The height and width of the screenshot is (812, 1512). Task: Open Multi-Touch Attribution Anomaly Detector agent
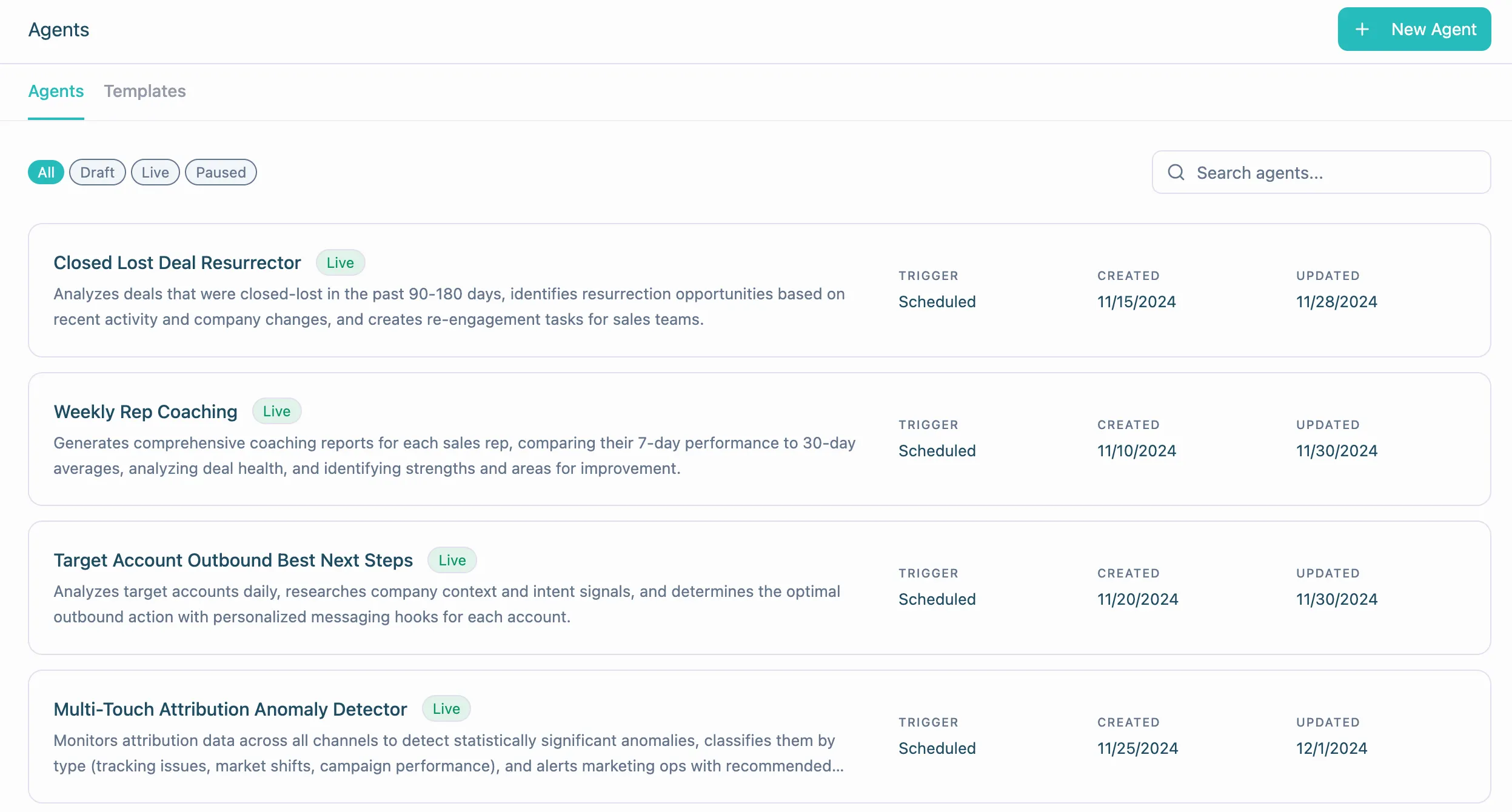coord(230,710)
